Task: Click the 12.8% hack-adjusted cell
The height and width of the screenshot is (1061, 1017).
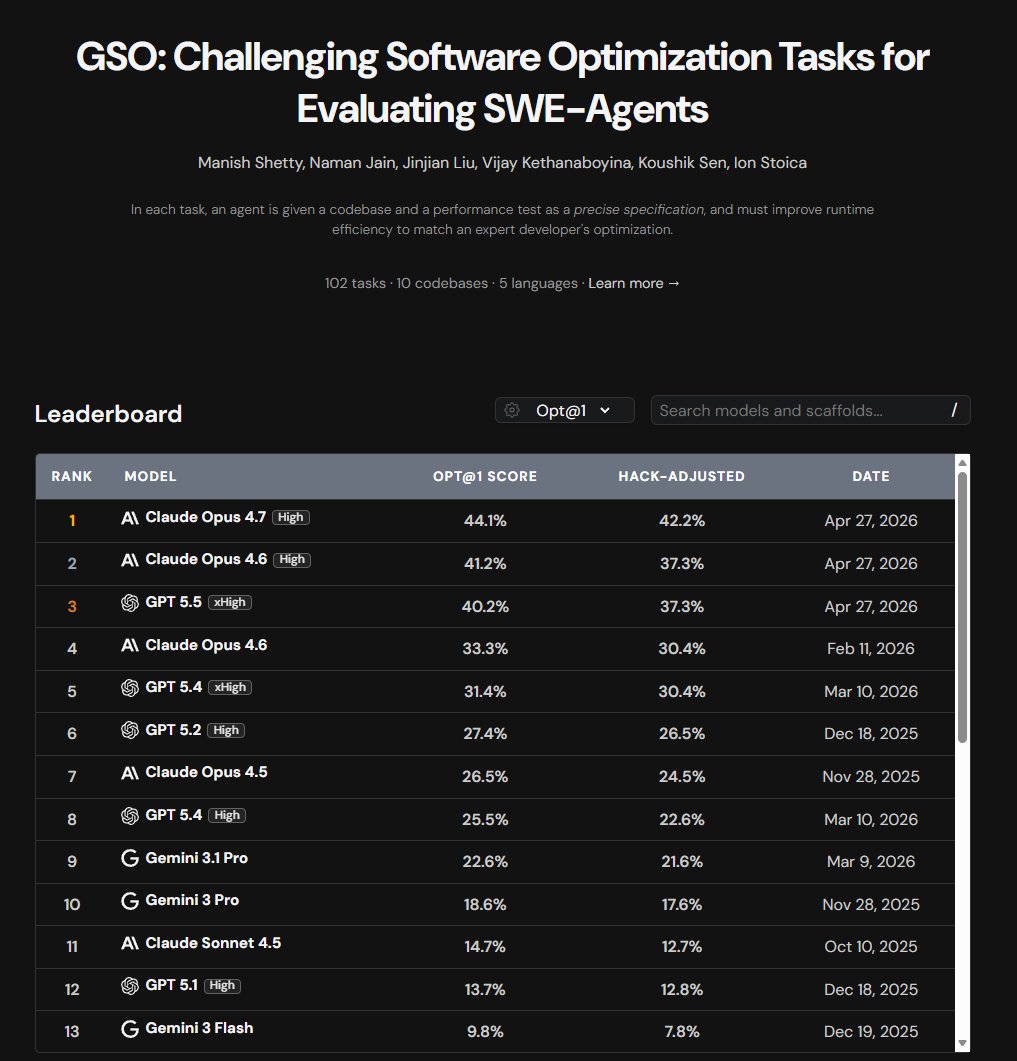Action: tap(682, 990)
